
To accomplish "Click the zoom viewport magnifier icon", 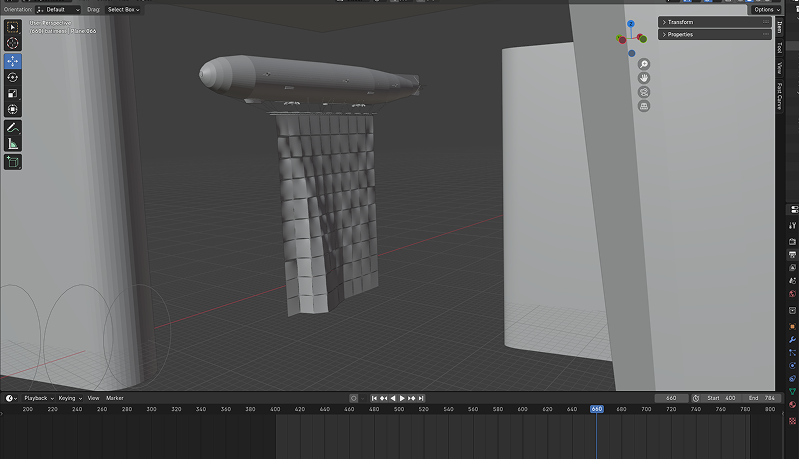I will (645, 64).
